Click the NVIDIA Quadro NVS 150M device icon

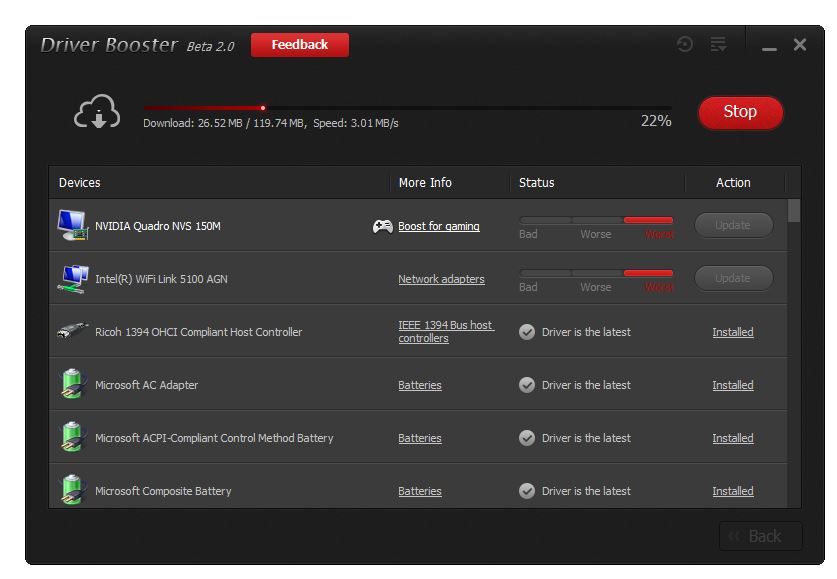(x=73, y=225)
